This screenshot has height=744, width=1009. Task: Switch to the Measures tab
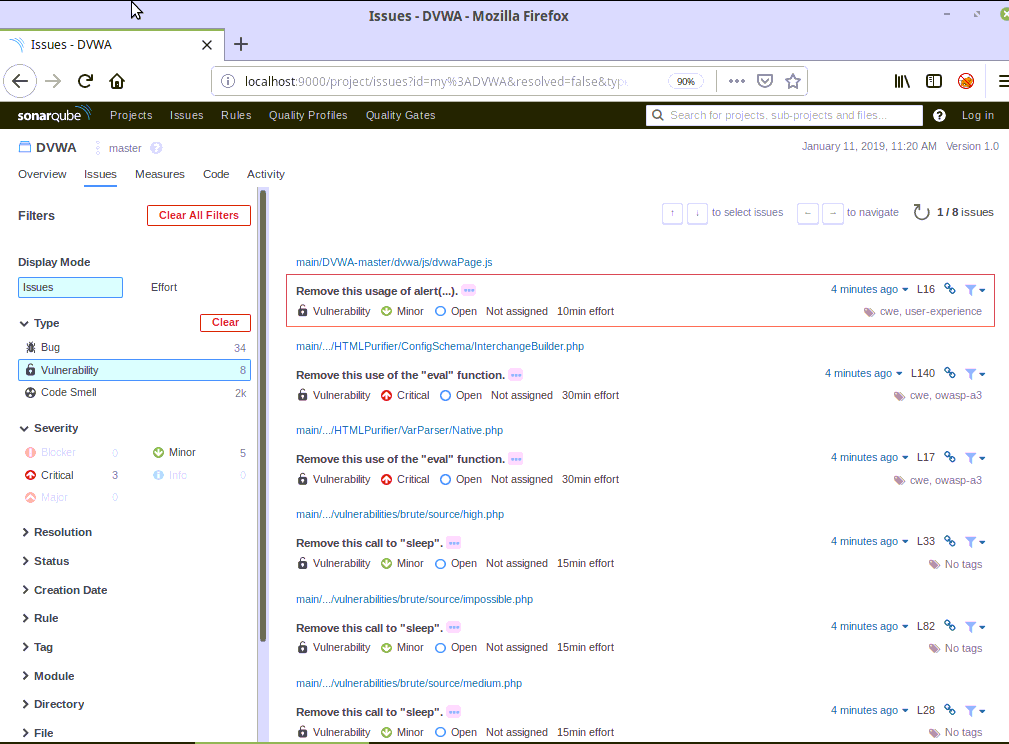pyautogui.click(x=160, y=174)
